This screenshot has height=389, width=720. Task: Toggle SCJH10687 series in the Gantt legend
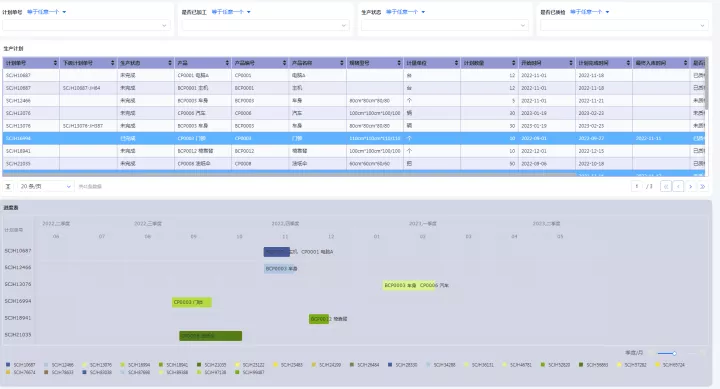21,365
